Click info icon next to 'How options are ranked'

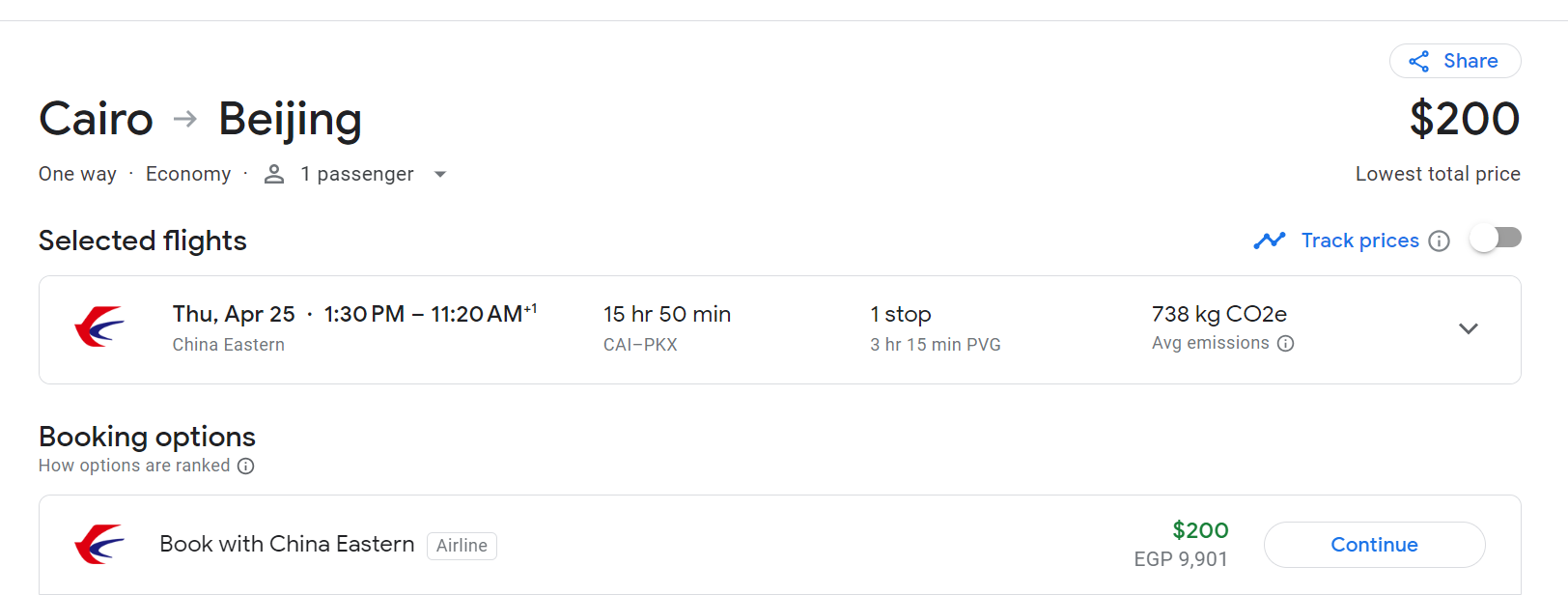click(x=246, y=467)
